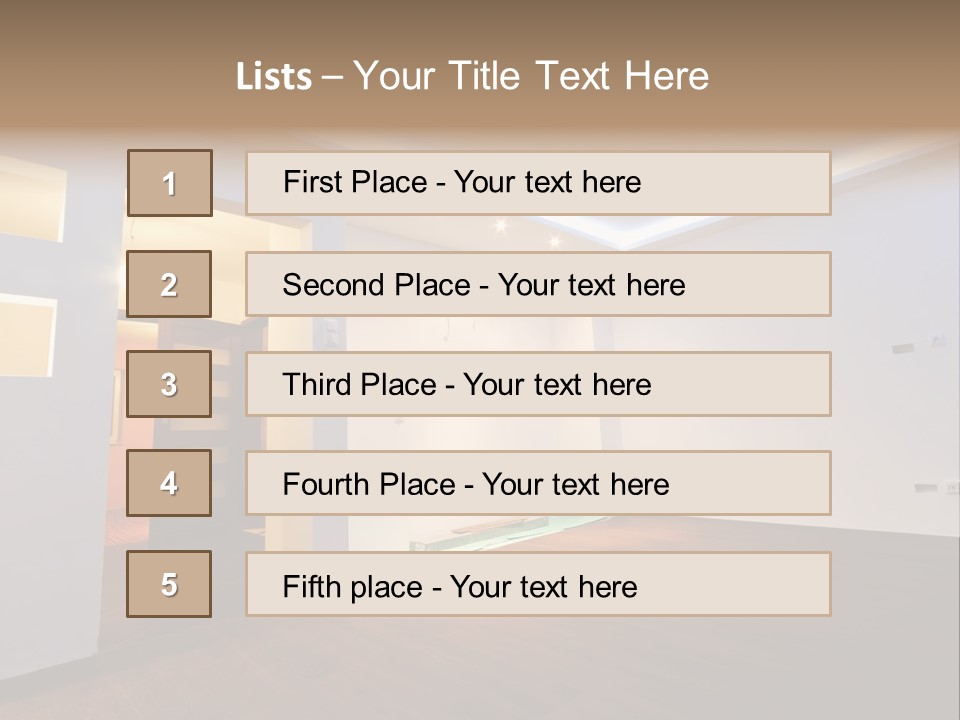The image size is (960, 720).
Task: Click the number 1 box
Action: pos(170,183)
